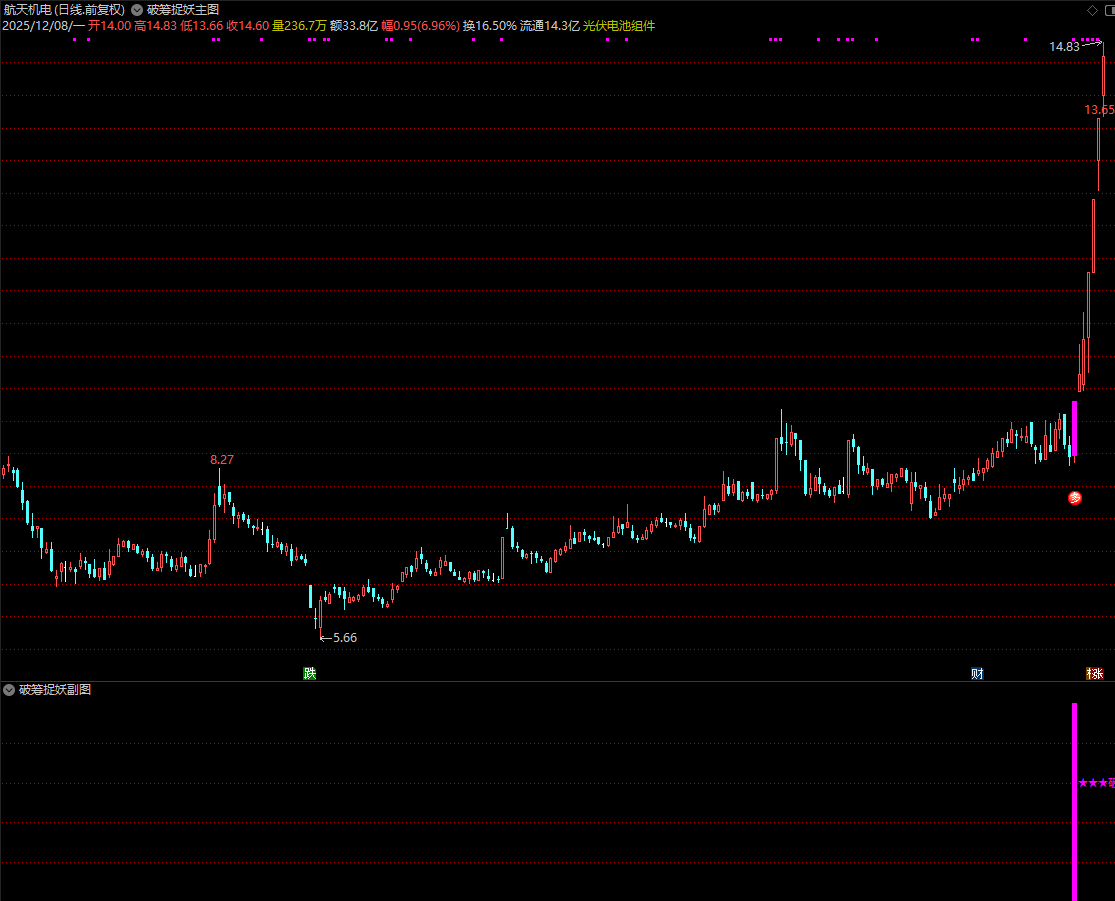The height and width of the screenshot is (901, 1115).
Task: Click the magenta three-star signal label
Action: 1095,783
